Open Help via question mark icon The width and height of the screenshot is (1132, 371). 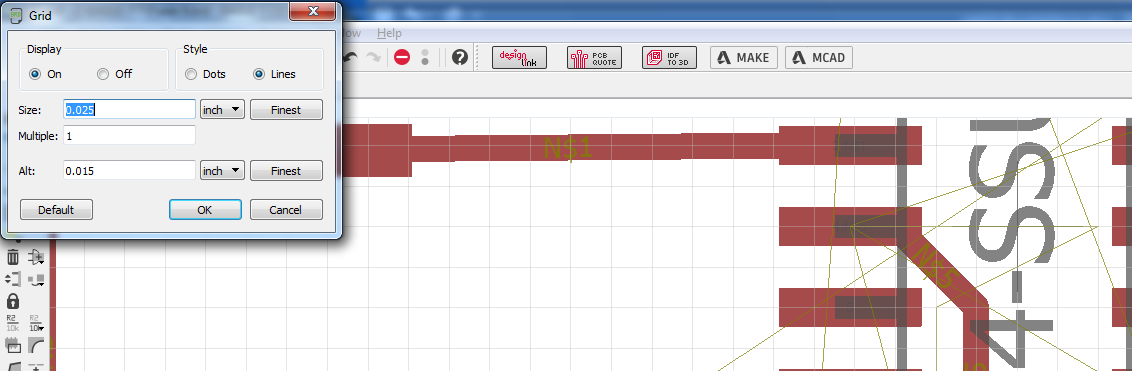460,58
